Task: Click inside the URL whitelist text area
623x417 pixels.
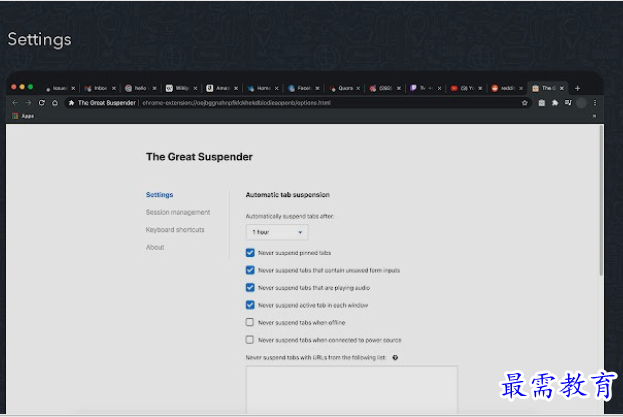Action: pyautogui.click(x=352, y=390)
